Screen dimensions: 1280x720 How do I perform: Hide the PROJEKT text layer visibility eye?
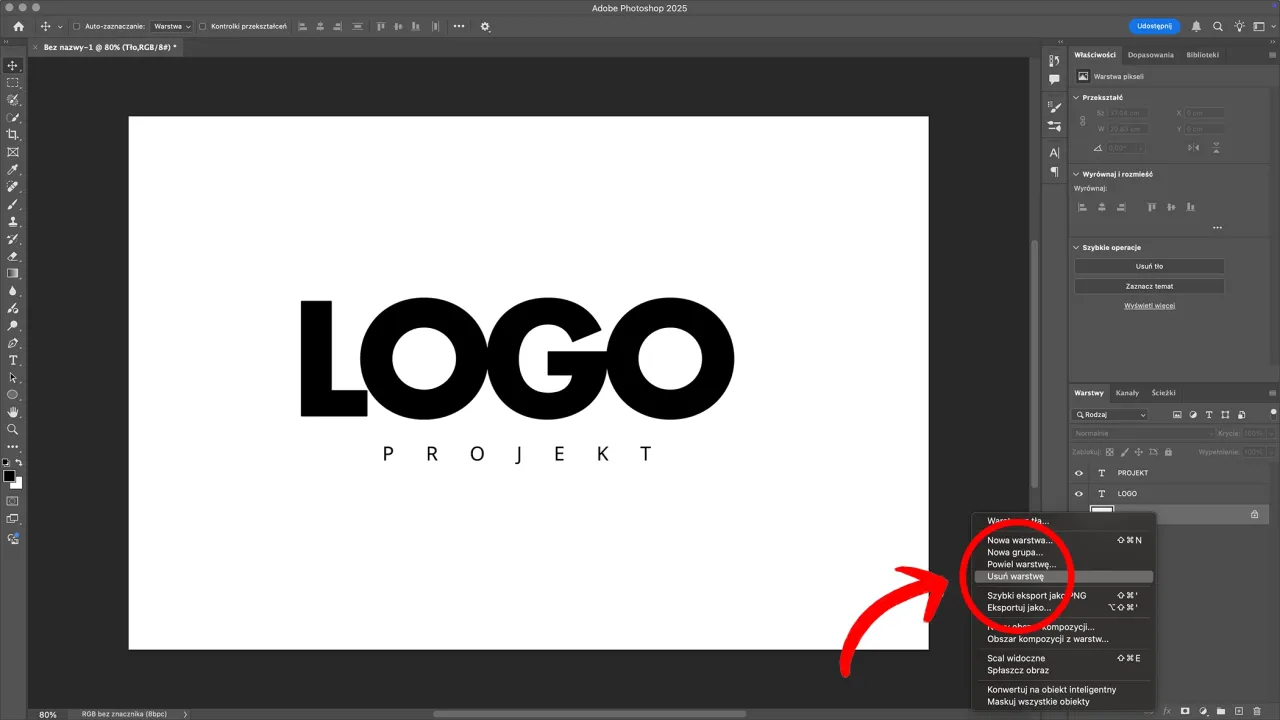(1079, 473)
